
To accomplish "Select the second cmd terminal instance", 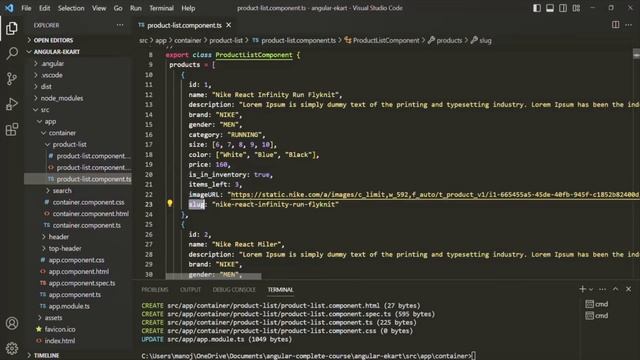I will pyautogui.click(x=597, y=316).
